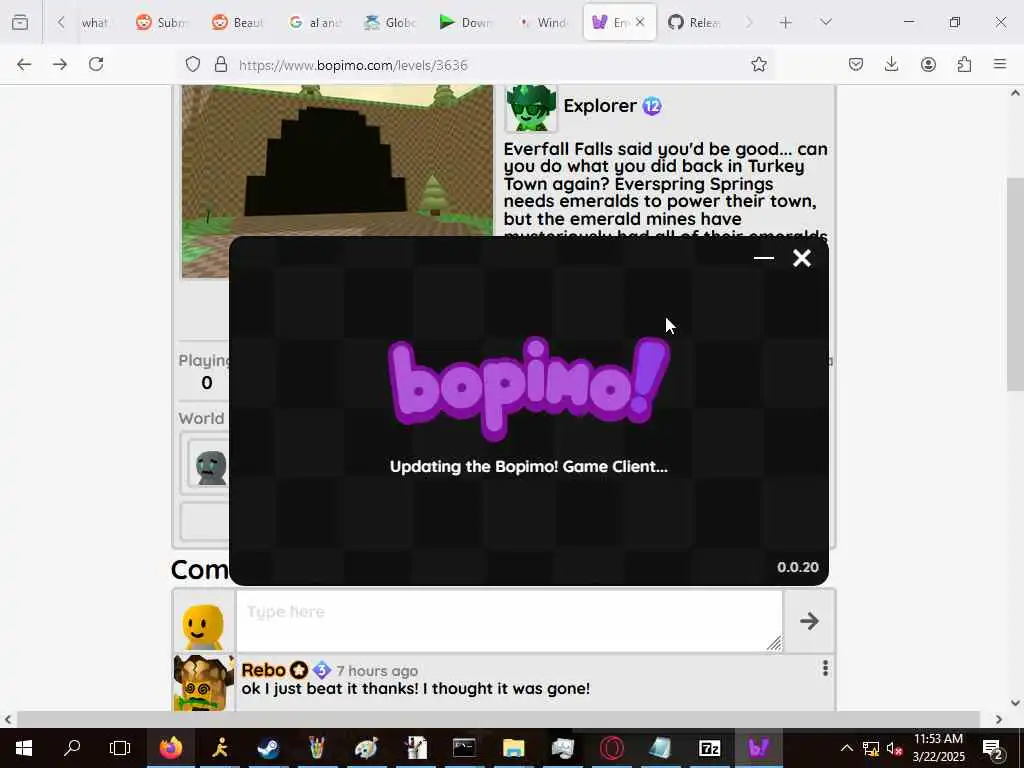Open 7-Zip from taskbar
Screen dimensions: 1024x768
[x=709, y=748]
